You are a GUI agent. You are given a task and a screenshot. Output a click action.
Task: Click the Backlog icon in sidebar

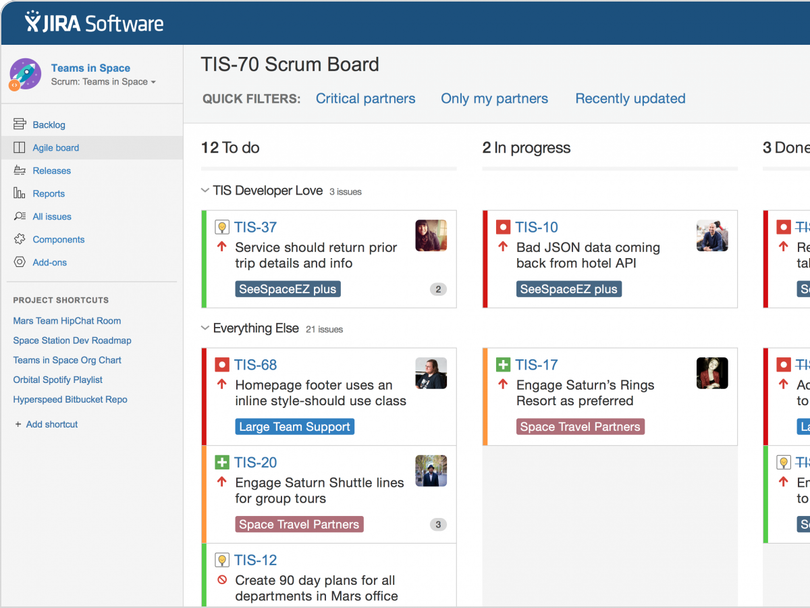pyautogui.click(x=19, y=125)
